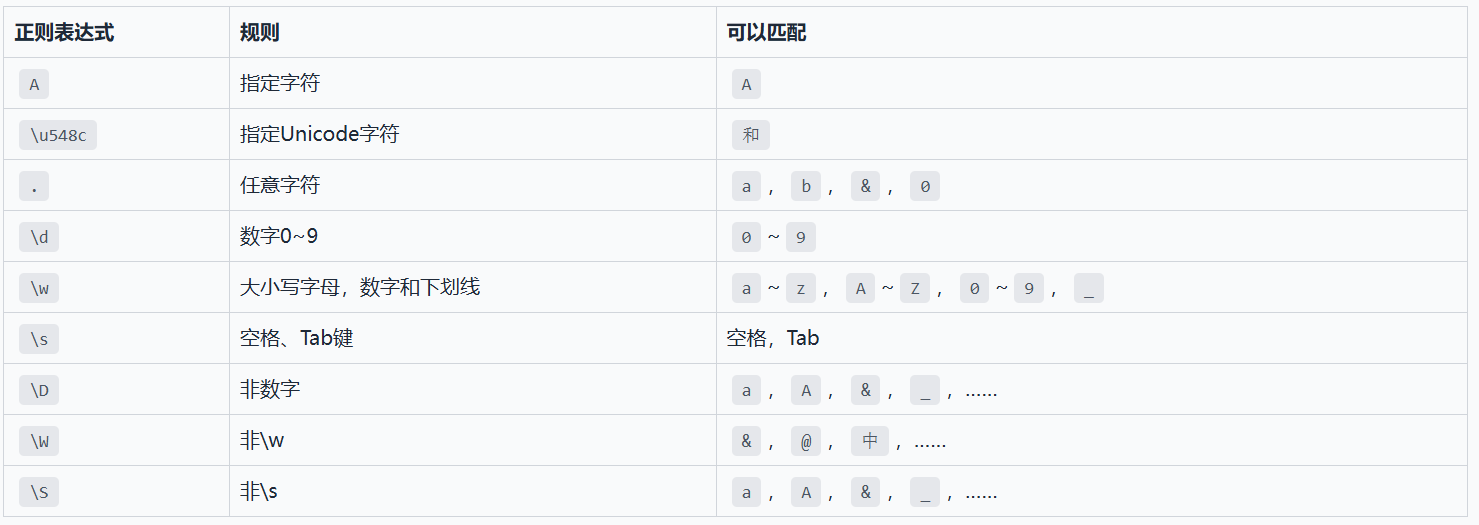
Task: Click the 中 match example chip
Action: tap(870, 441)
